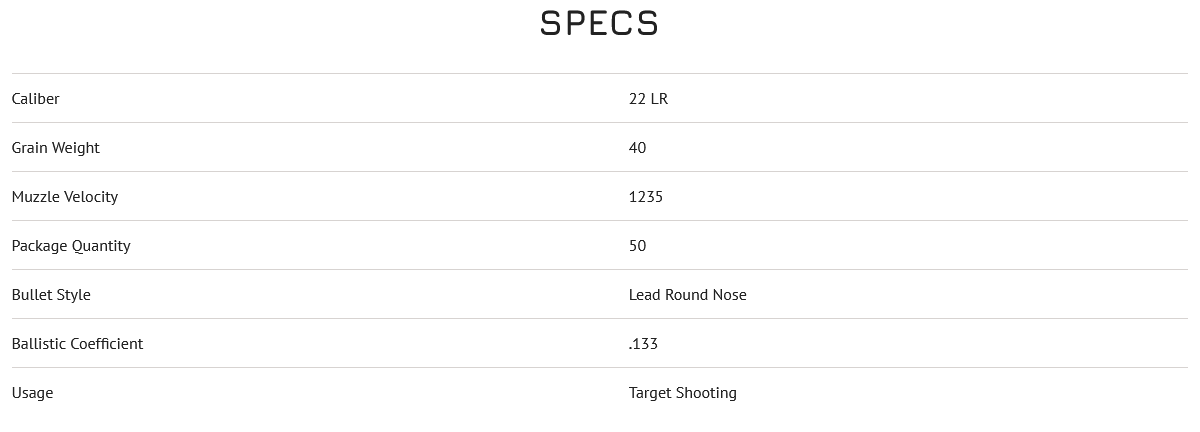Click the word Quantity in specs table
The image size is (1200, 432).
click(101, 246)
